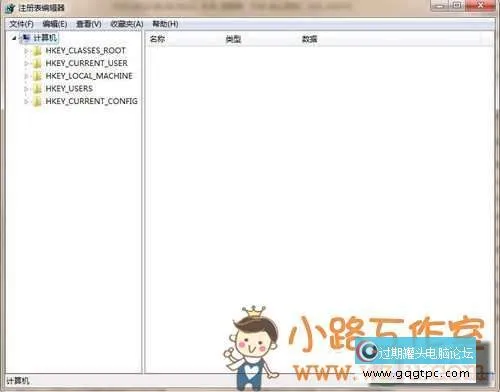Viewport: 500px width, 392px height.
Task: Select HKEY_CURRENT_USER key label
Action: tap(86, 63)
